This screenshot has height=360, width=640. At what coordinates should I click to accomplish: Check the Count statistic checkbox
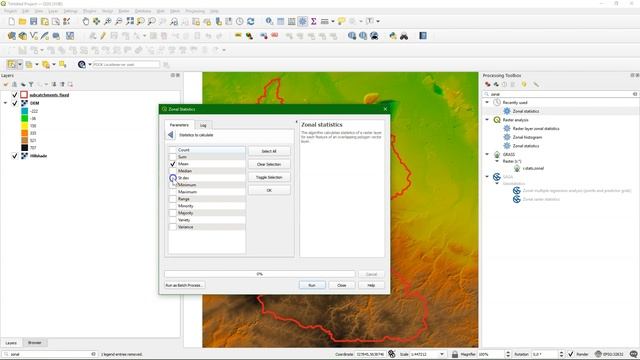173,150
